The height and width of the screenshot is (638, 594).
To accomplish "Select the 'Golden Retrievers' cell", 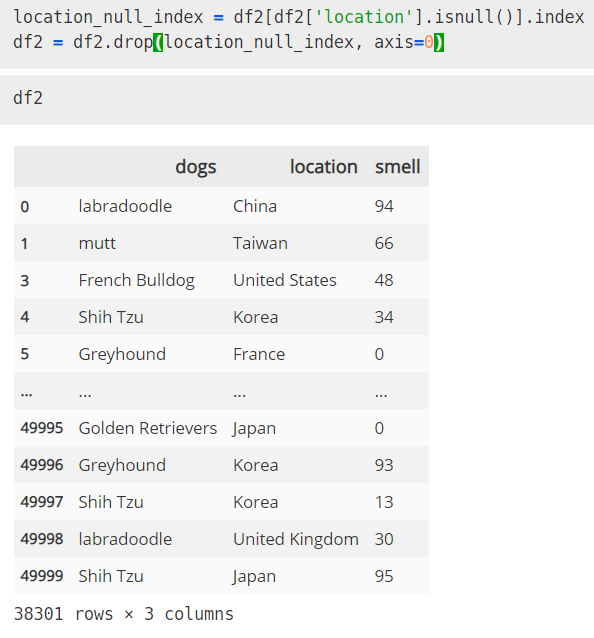I will click(x=148, y=428).
